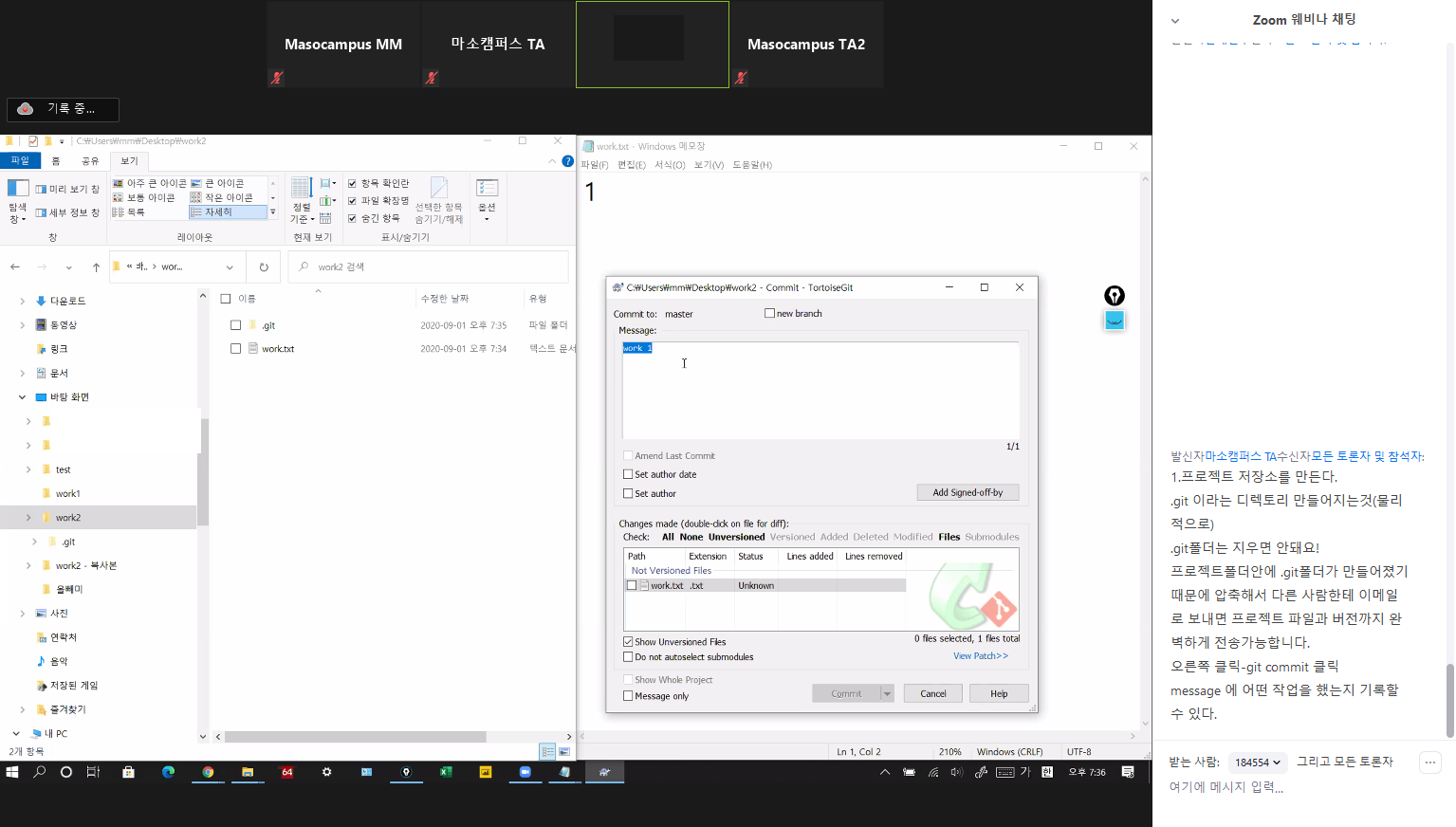The image size is (1456, 827).
Task: Open Google Chrome from the taskbar
Action: pyautogui.click(x=208, y=772)
